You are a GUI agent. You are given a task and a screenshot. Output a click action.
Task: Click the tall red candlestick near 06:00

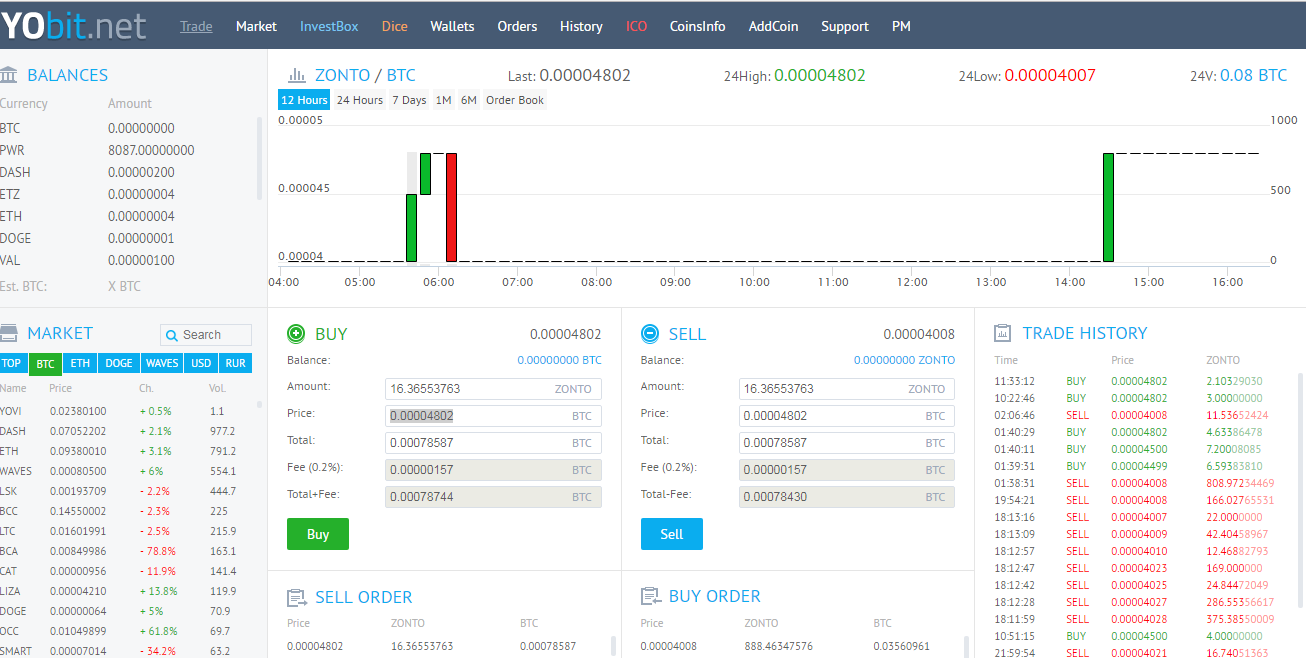pos(452,207)
